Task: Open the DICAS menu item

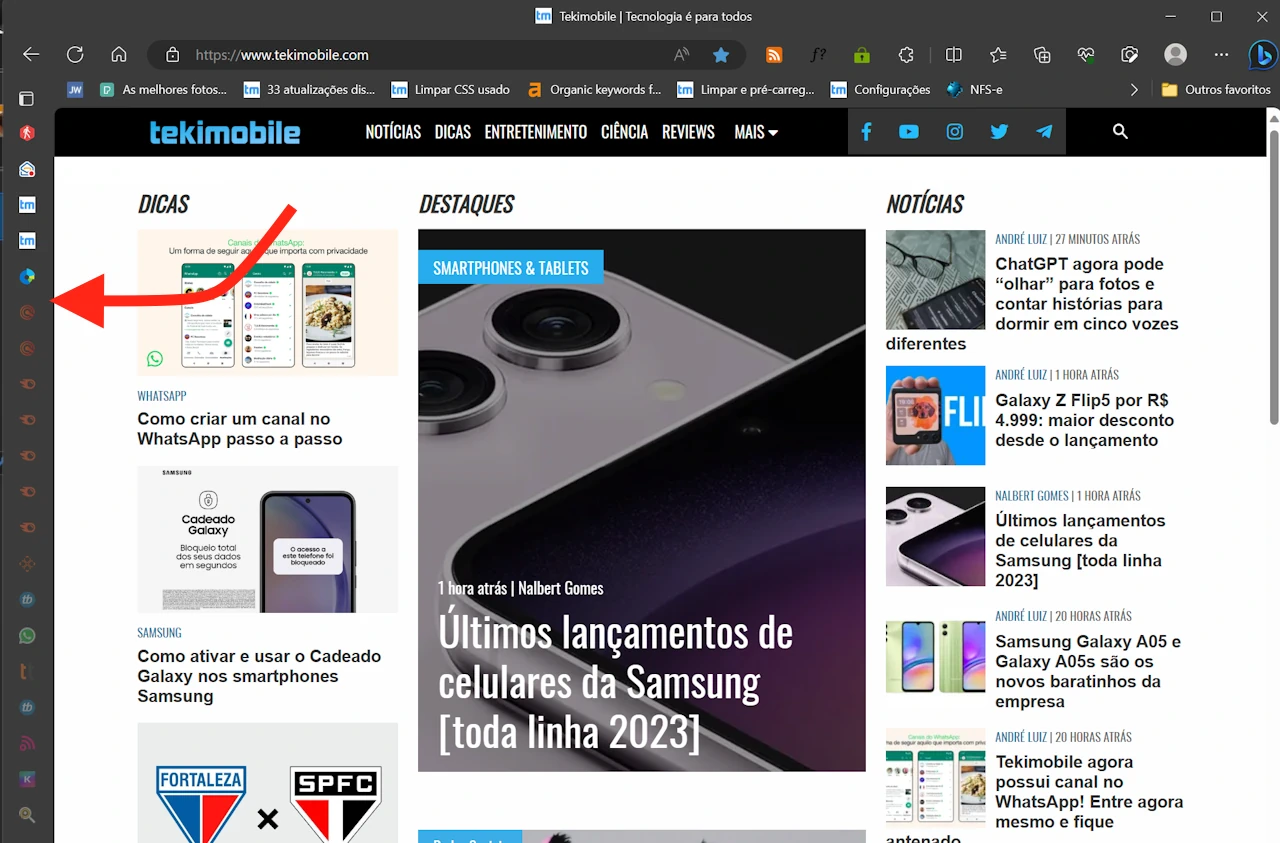Action: [453, 132]
